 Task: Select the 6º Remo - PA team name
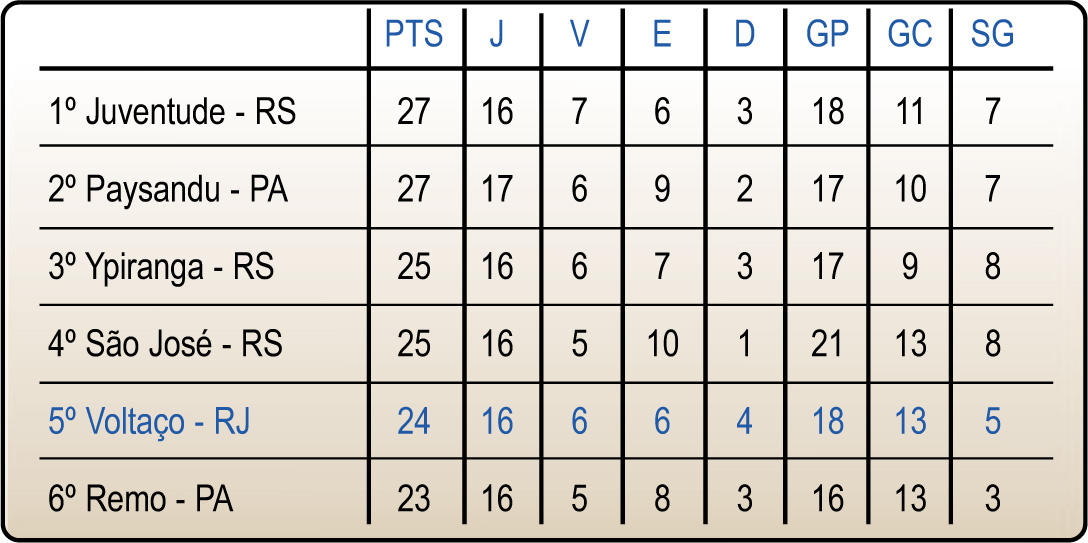[140, 499]
